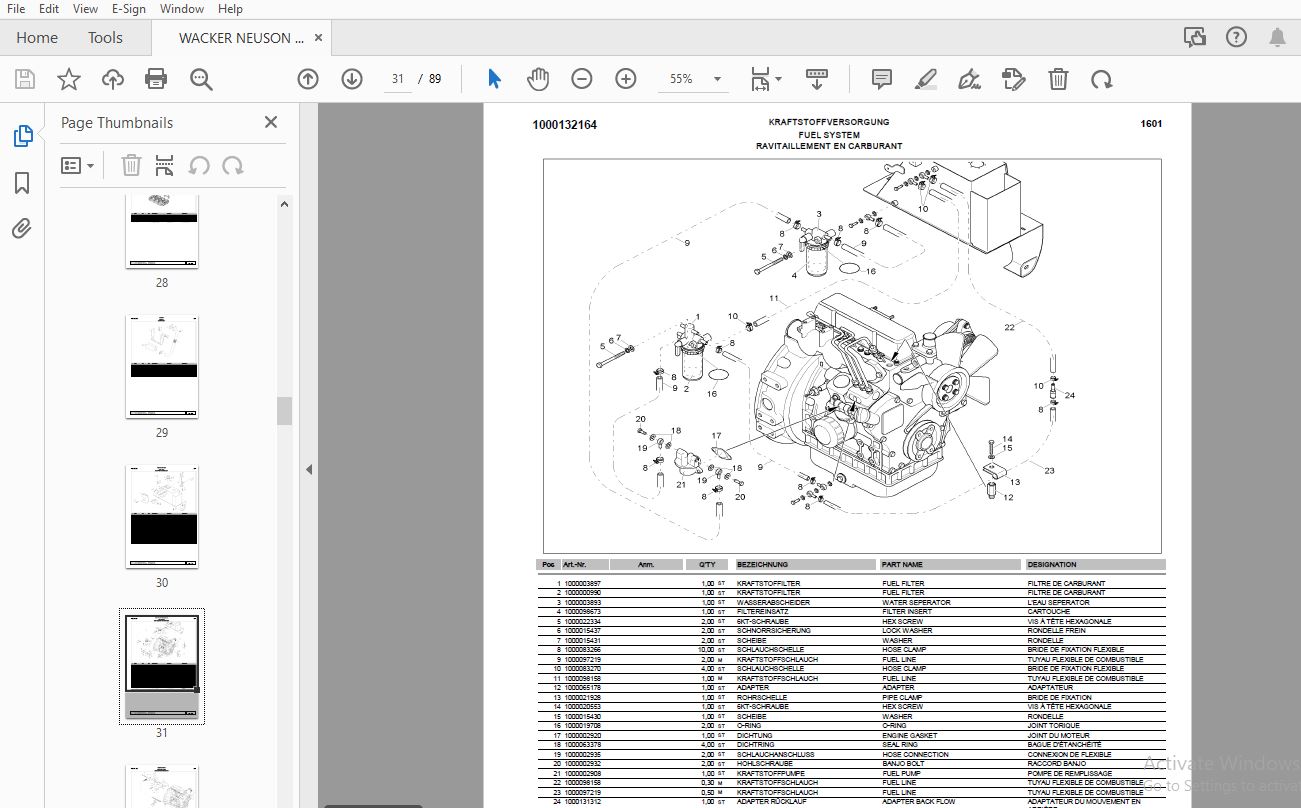Click the ADAPTER BACK FLOW part name

918,801
